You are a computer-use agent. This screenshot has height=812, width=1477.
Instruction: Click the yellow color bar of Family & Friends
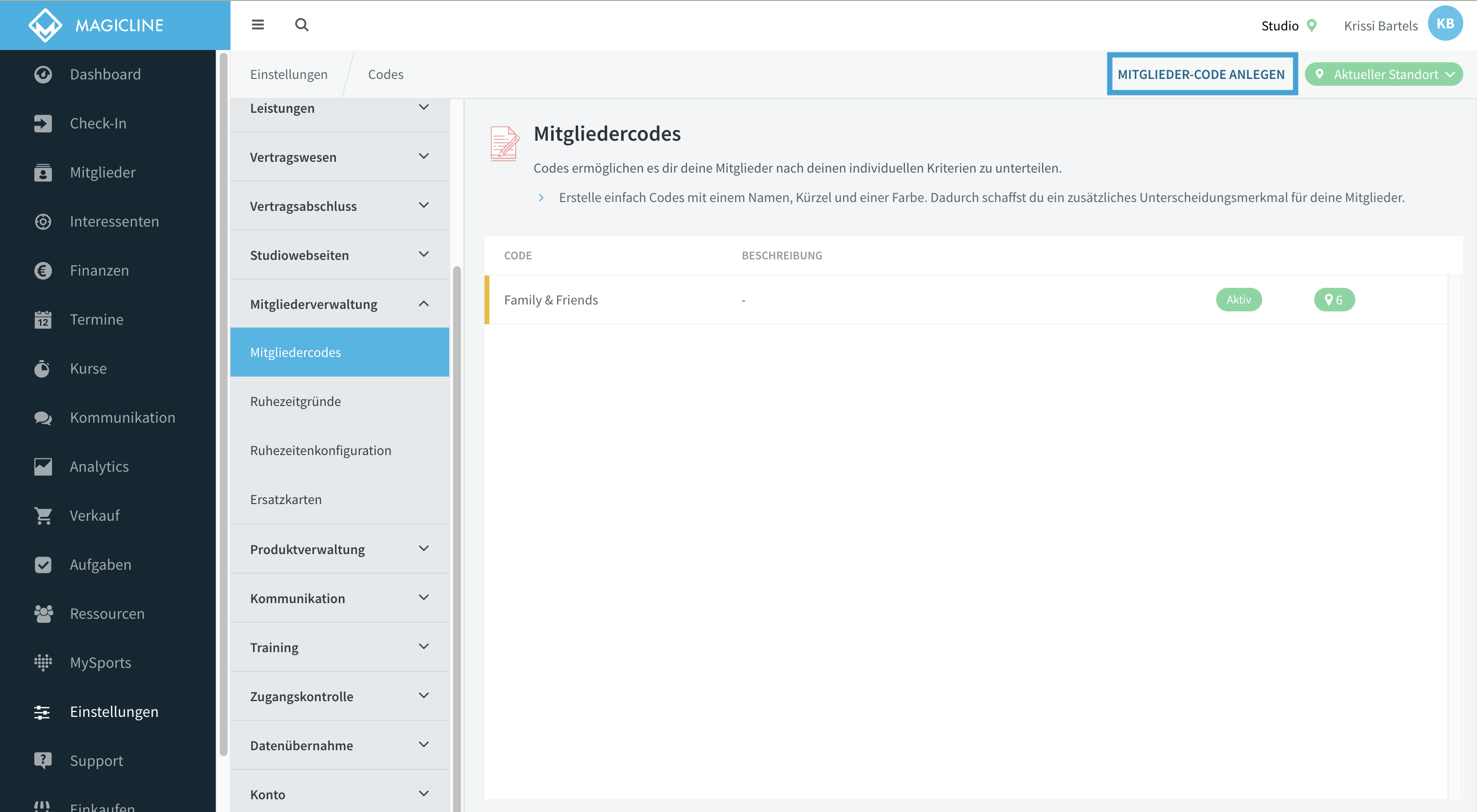pyautogui.click(x=487, y=300)
